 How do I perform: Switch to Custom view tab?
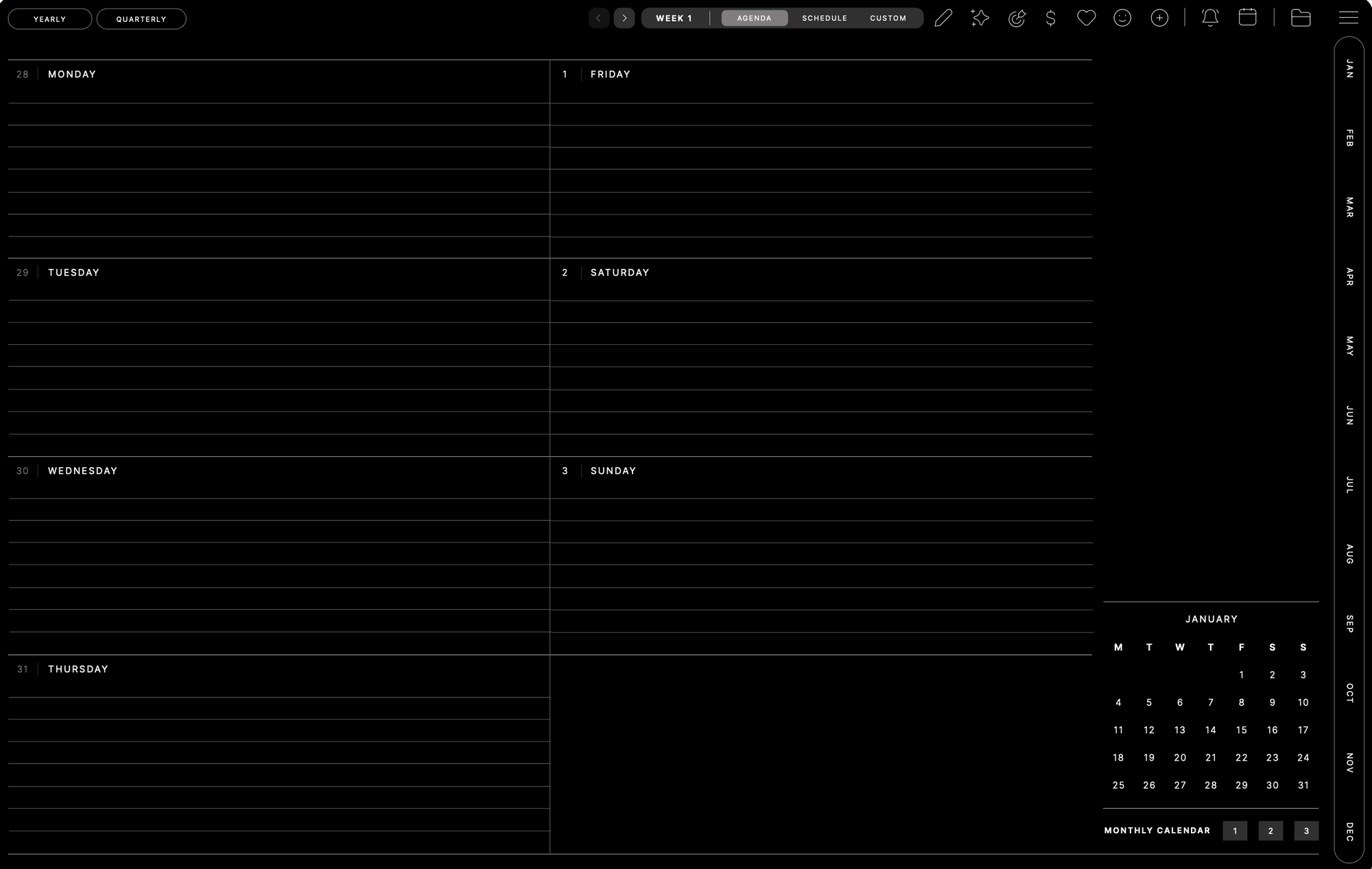tap(888, 18)
